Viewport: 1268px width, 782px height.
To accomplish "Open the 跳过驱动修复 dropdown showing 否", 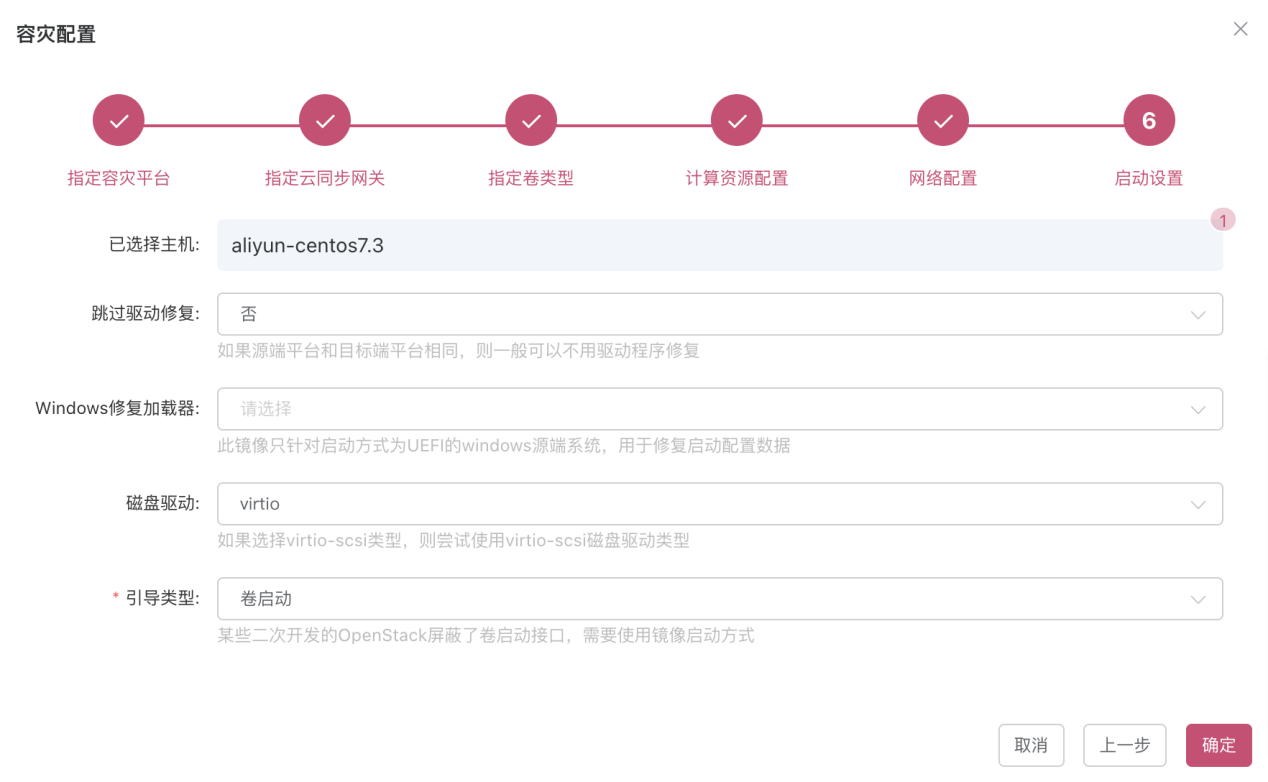I will [x=719, y=313].
